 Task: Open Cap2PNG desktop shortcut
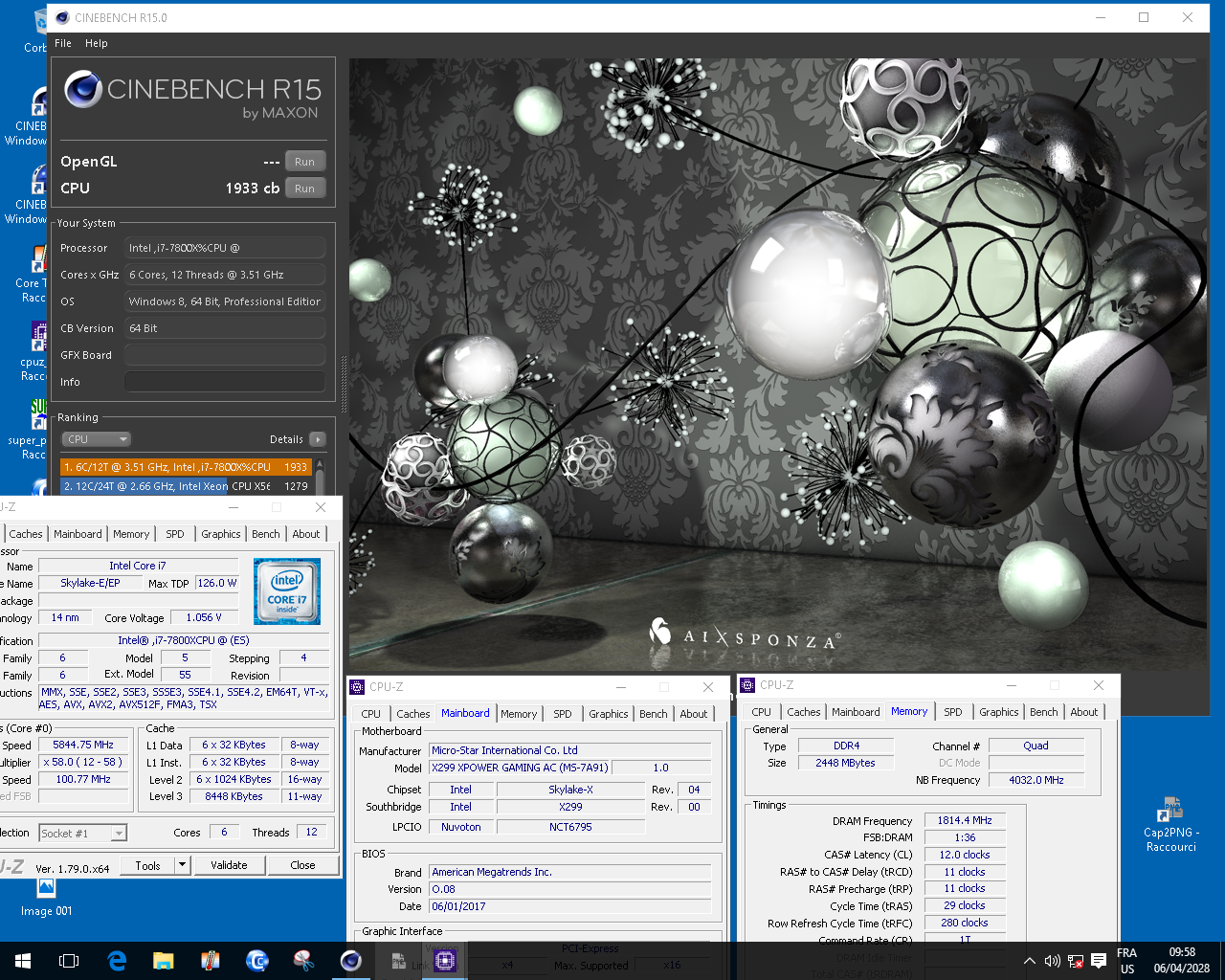pyautogui.click(x=1170, y=824)
